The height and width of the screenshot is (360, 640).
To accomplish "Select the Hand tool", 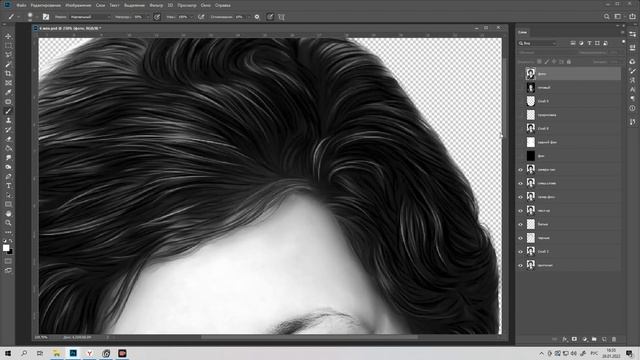I will pos(8,214).
